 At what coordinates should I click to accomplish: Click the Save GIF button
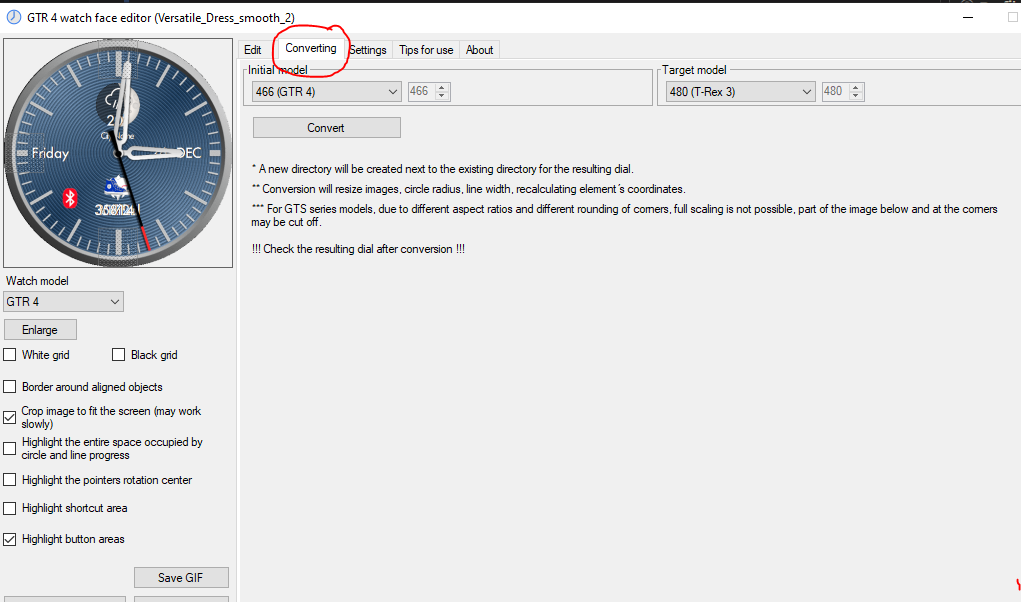(x=181, y=577)
